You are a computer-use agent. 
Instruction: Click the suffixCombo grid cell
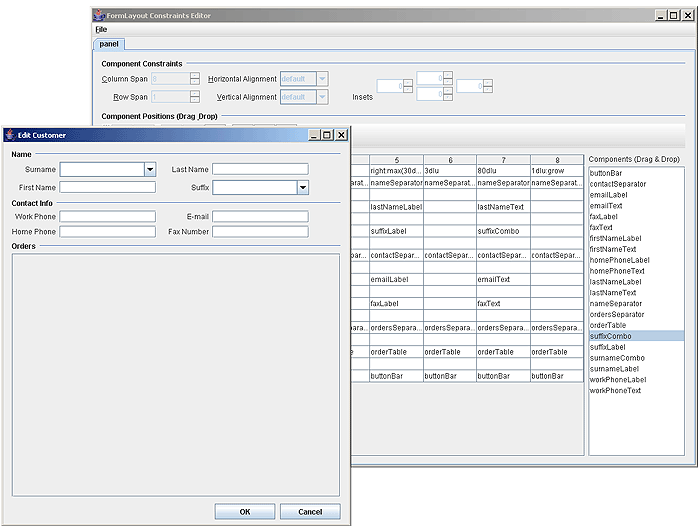pyautogui.click(x=504, y=231)
